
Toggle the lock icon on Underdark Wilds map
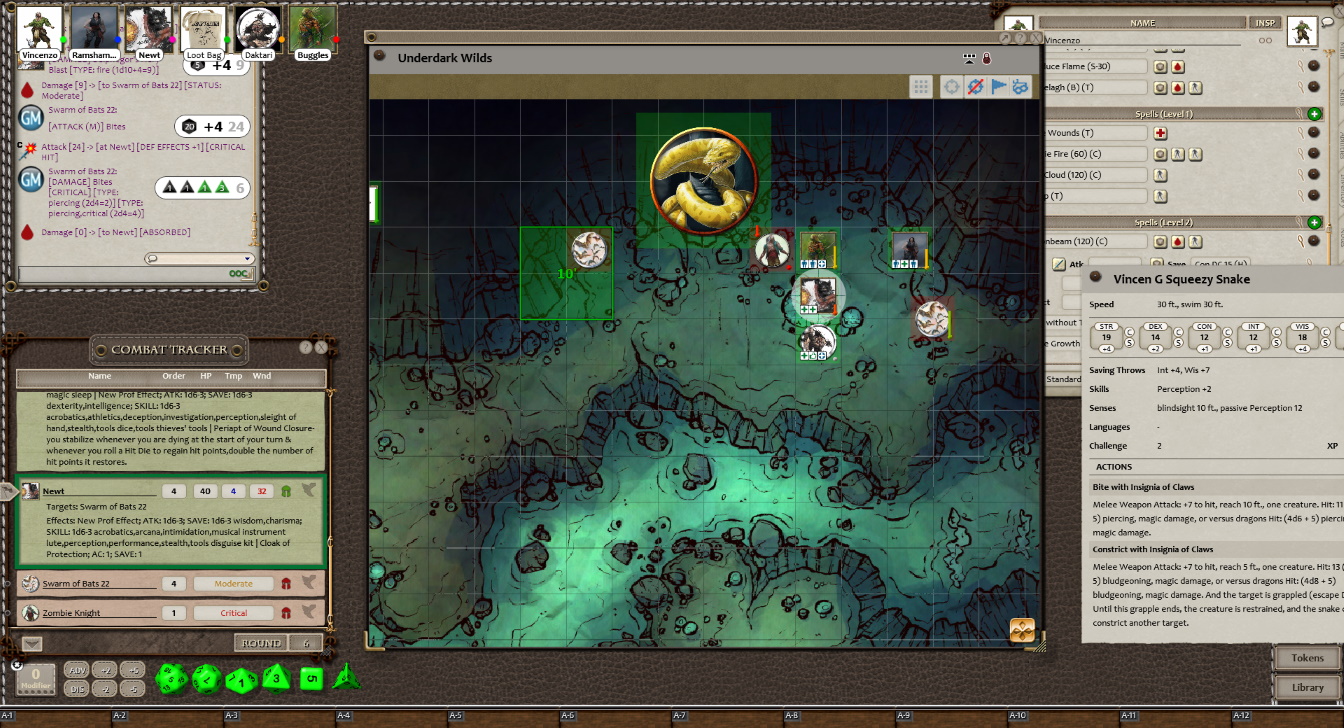click(986, 58)
